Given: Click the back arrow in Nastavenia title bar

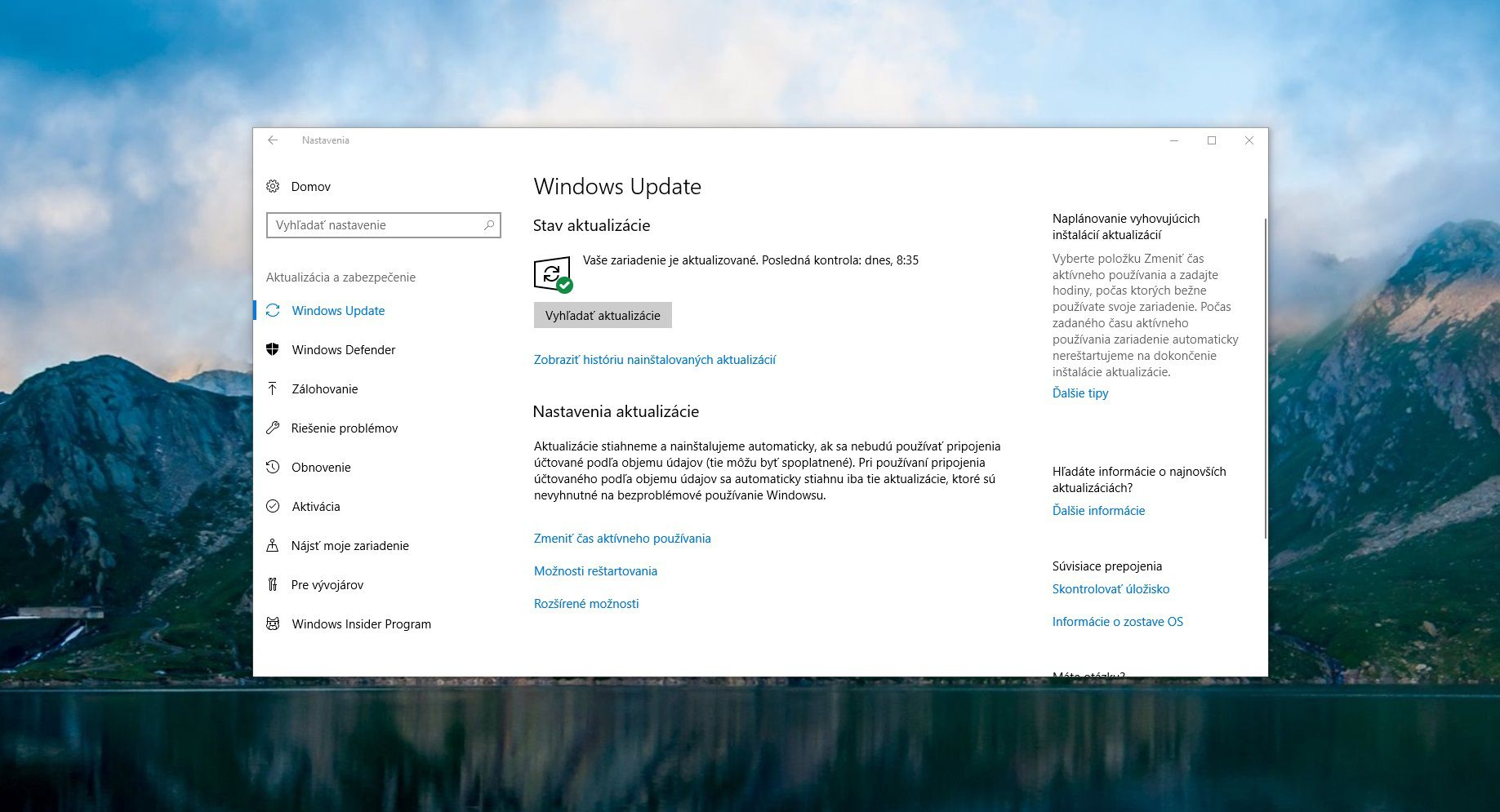Looking at the screenshot, I should click(x=273, y=140).
